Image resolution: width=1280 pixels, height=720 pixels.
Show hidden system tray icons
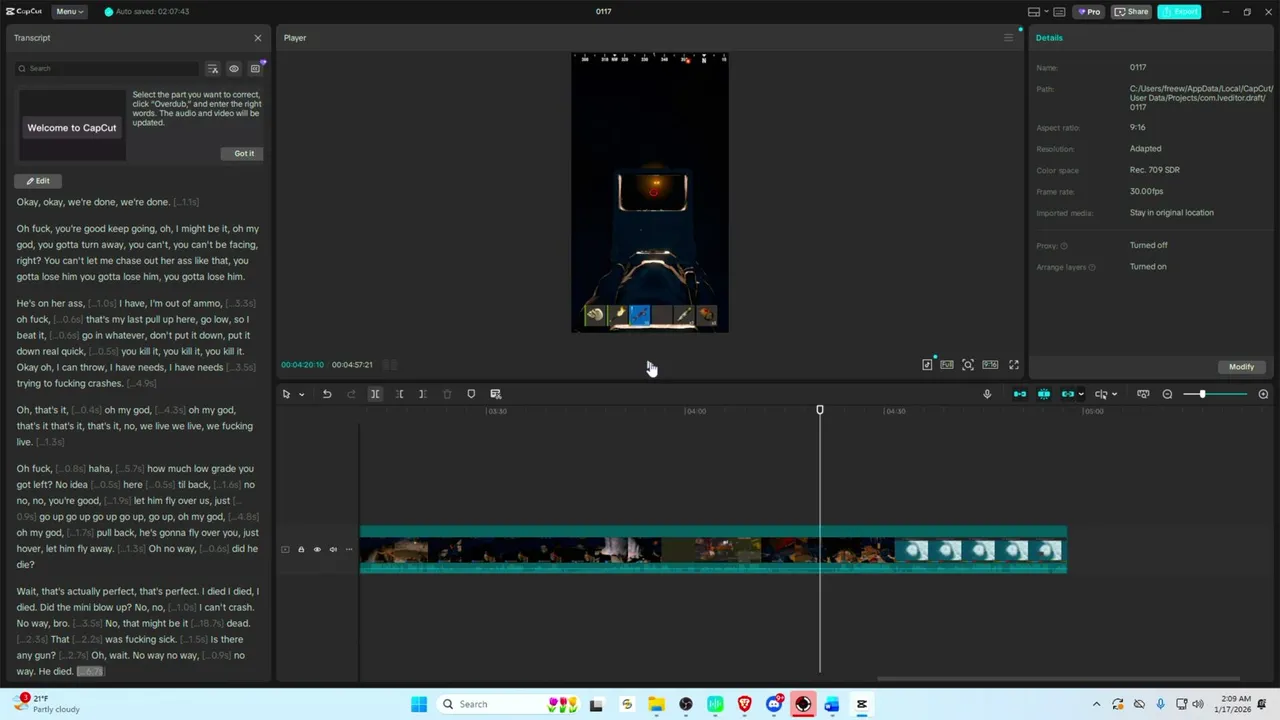tap(1096, 704)
